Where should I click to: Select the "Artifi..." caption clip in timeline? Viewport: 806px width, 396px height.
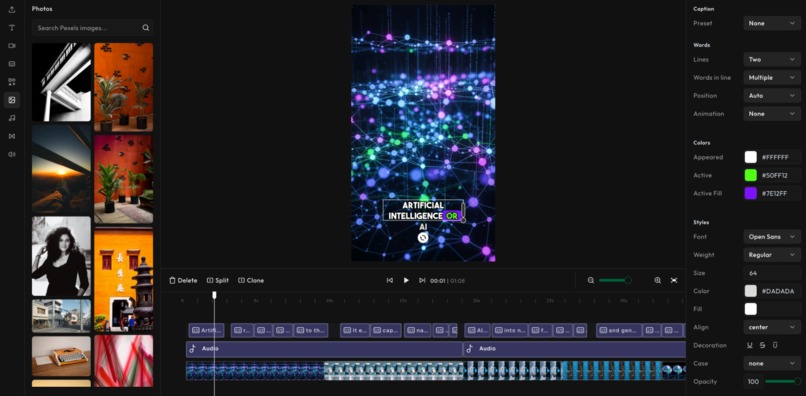207,330
